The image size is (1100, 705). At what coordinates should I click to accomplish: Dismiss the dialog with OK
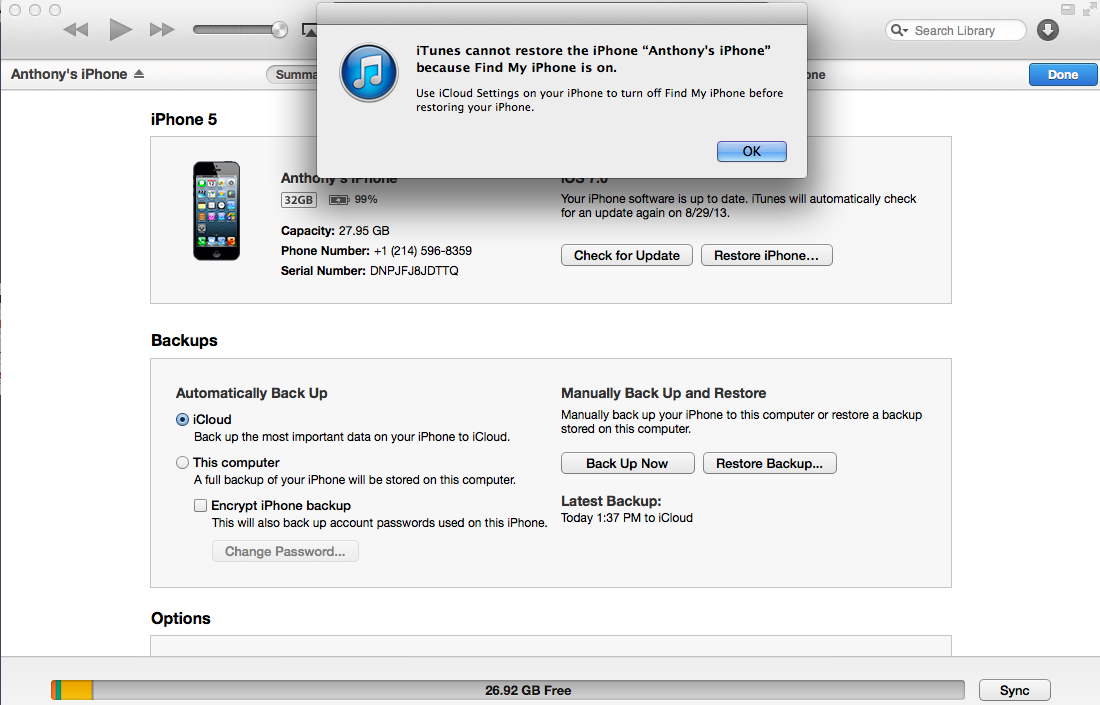(x=751, y=152)
